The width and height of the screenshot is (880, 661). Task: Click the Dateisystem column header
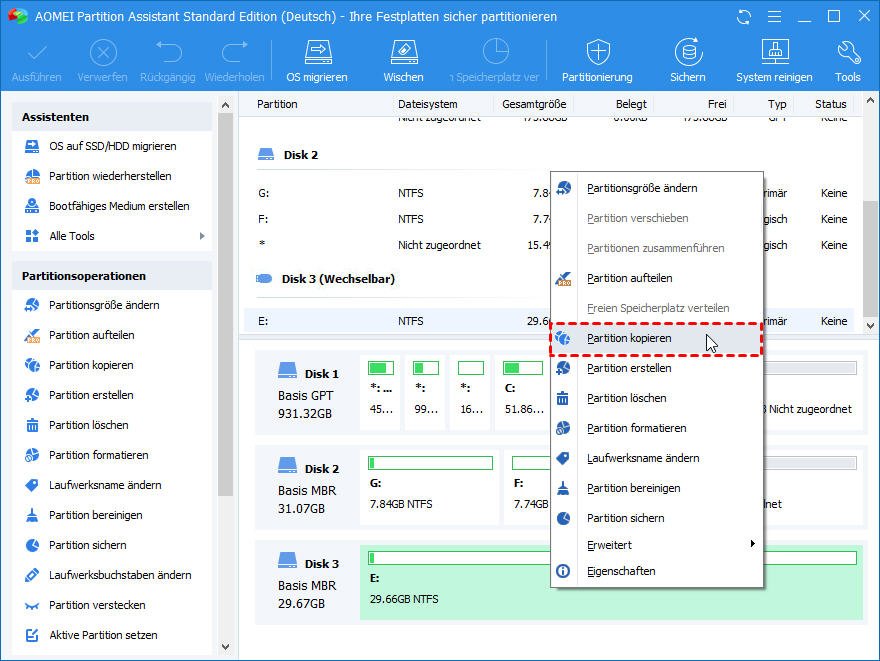(428, 104)
